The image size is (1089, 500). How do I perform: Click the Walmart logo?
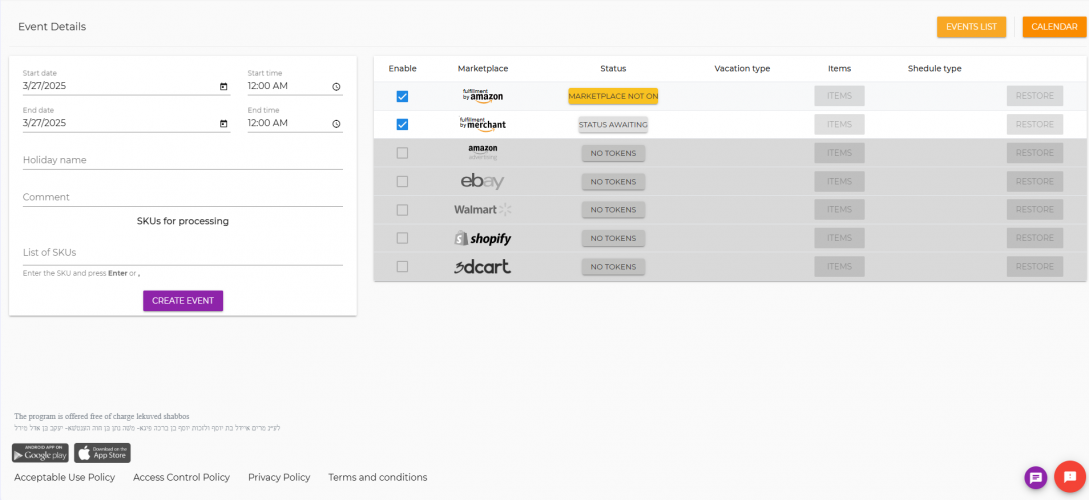pyautogui.click(x=483, y=209)
